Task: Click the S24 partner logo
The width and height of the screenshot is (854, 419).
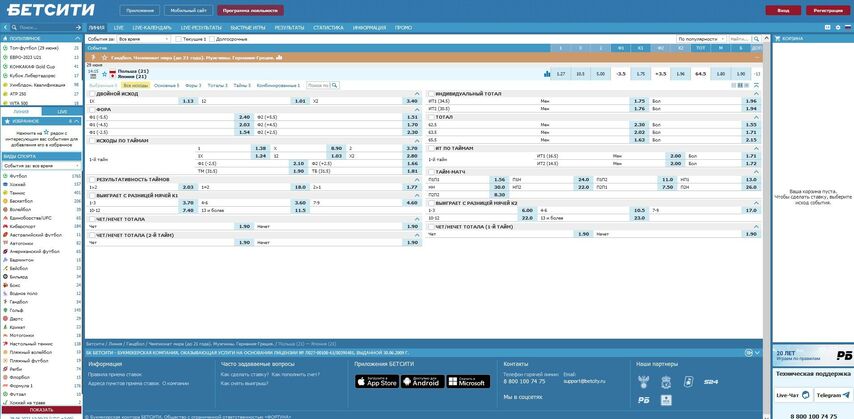Action: point(710,382)
